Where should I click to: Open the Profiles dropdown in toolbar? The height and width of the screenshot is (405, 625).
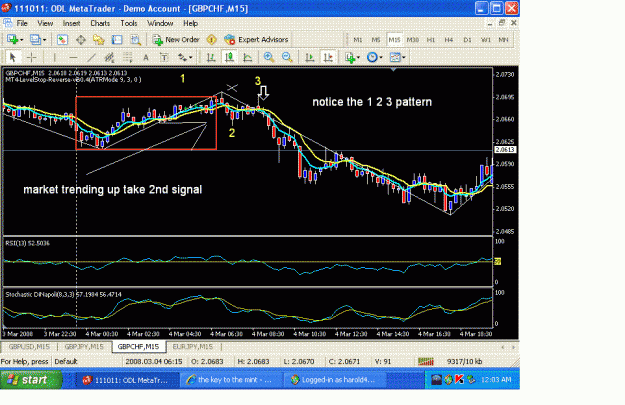pos(38,39)
